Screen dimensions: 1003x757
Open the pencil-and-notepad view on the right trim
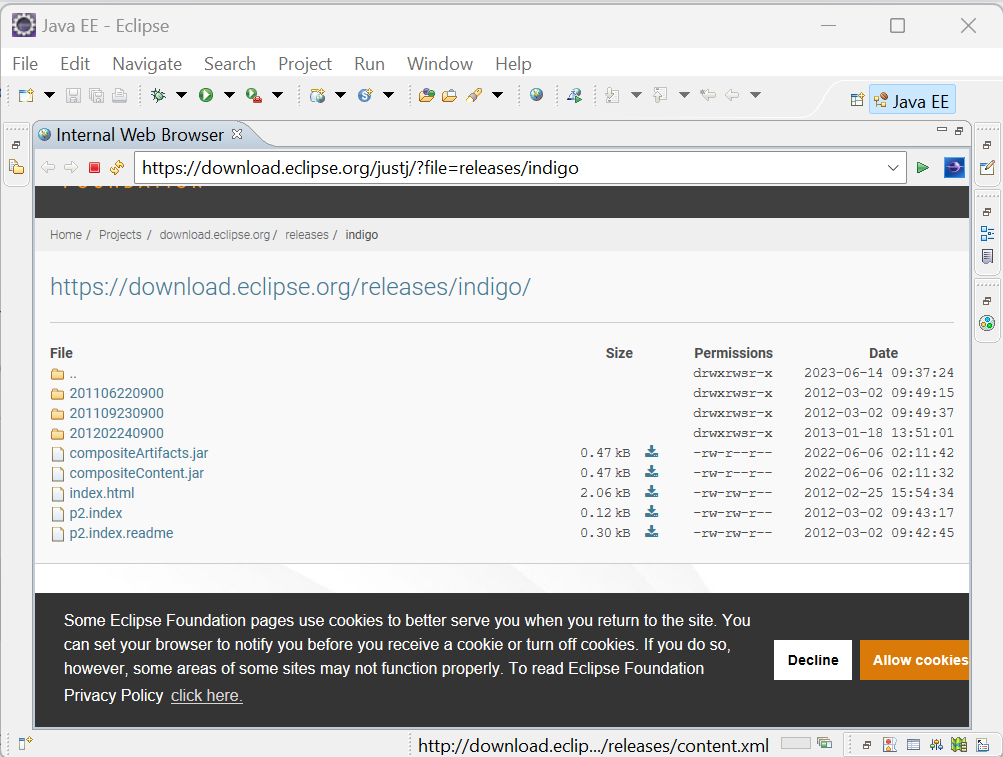tap(987, 168)
